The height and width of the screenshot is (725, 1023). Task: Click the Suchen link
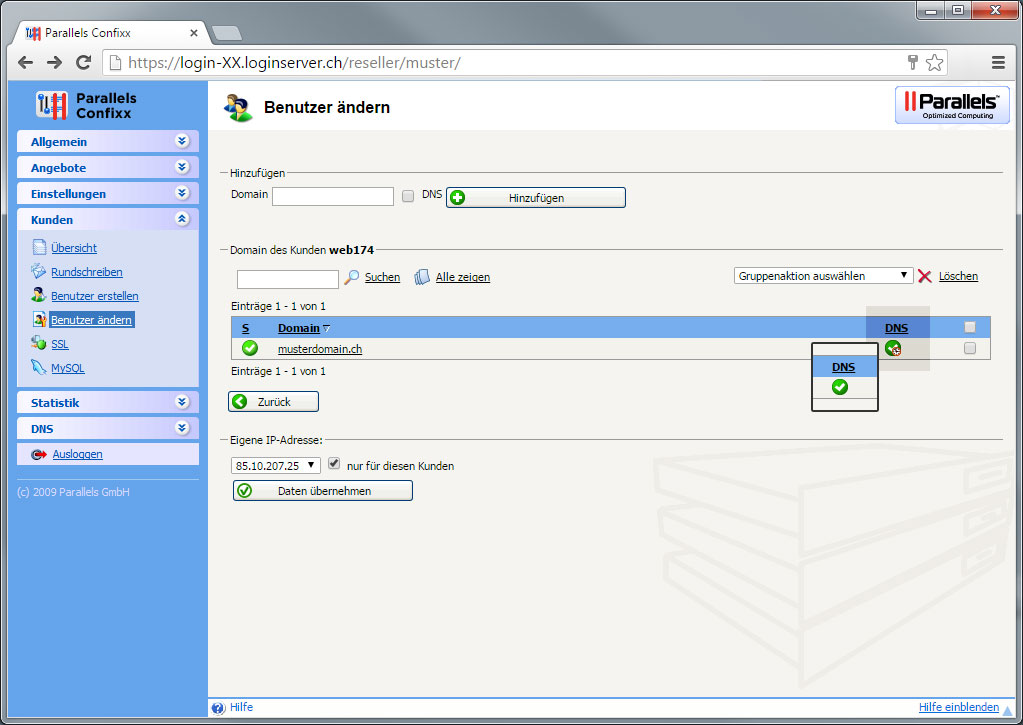[382, 277]
